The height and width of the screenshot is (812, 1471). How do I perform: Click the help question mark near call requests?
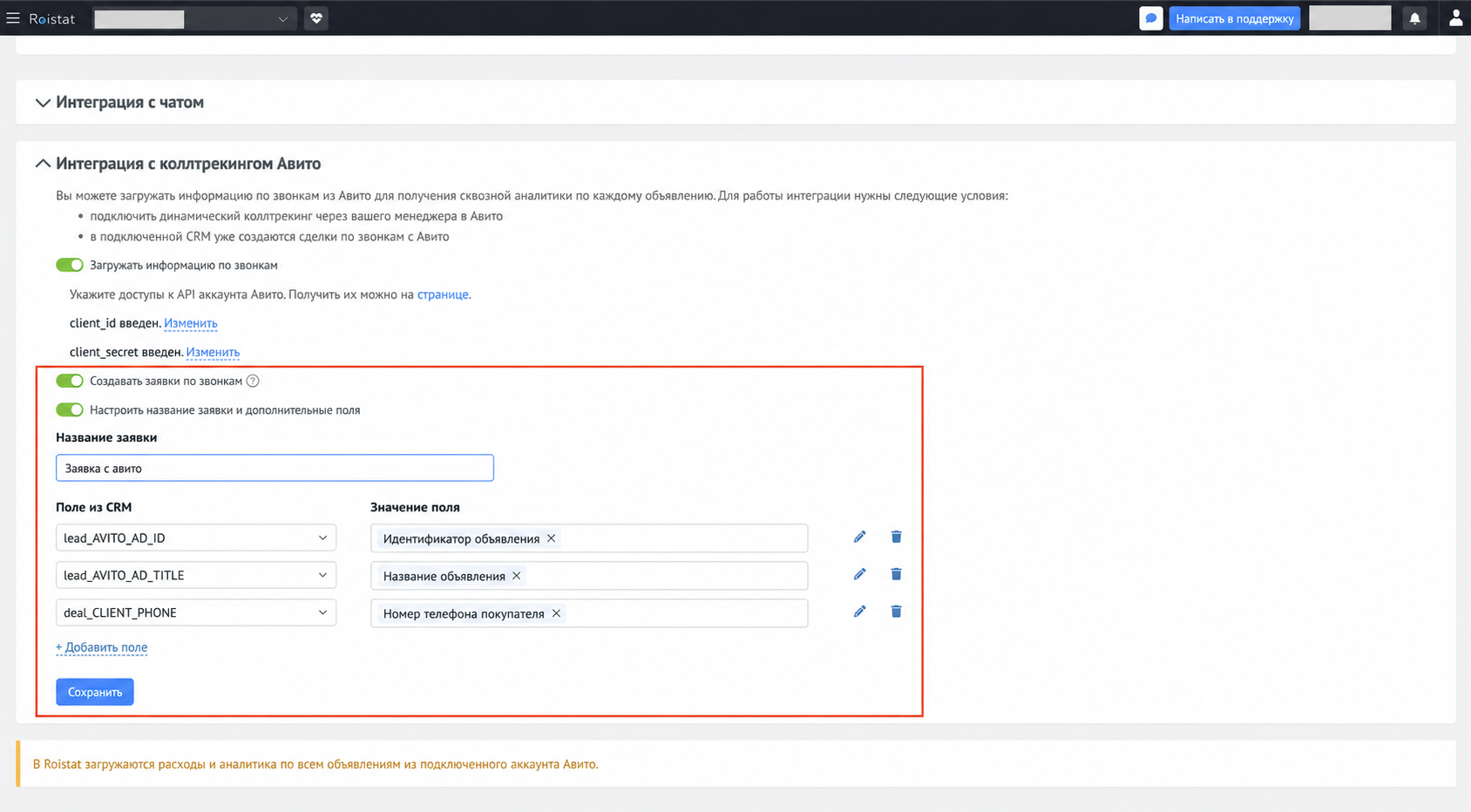[253, 381]
